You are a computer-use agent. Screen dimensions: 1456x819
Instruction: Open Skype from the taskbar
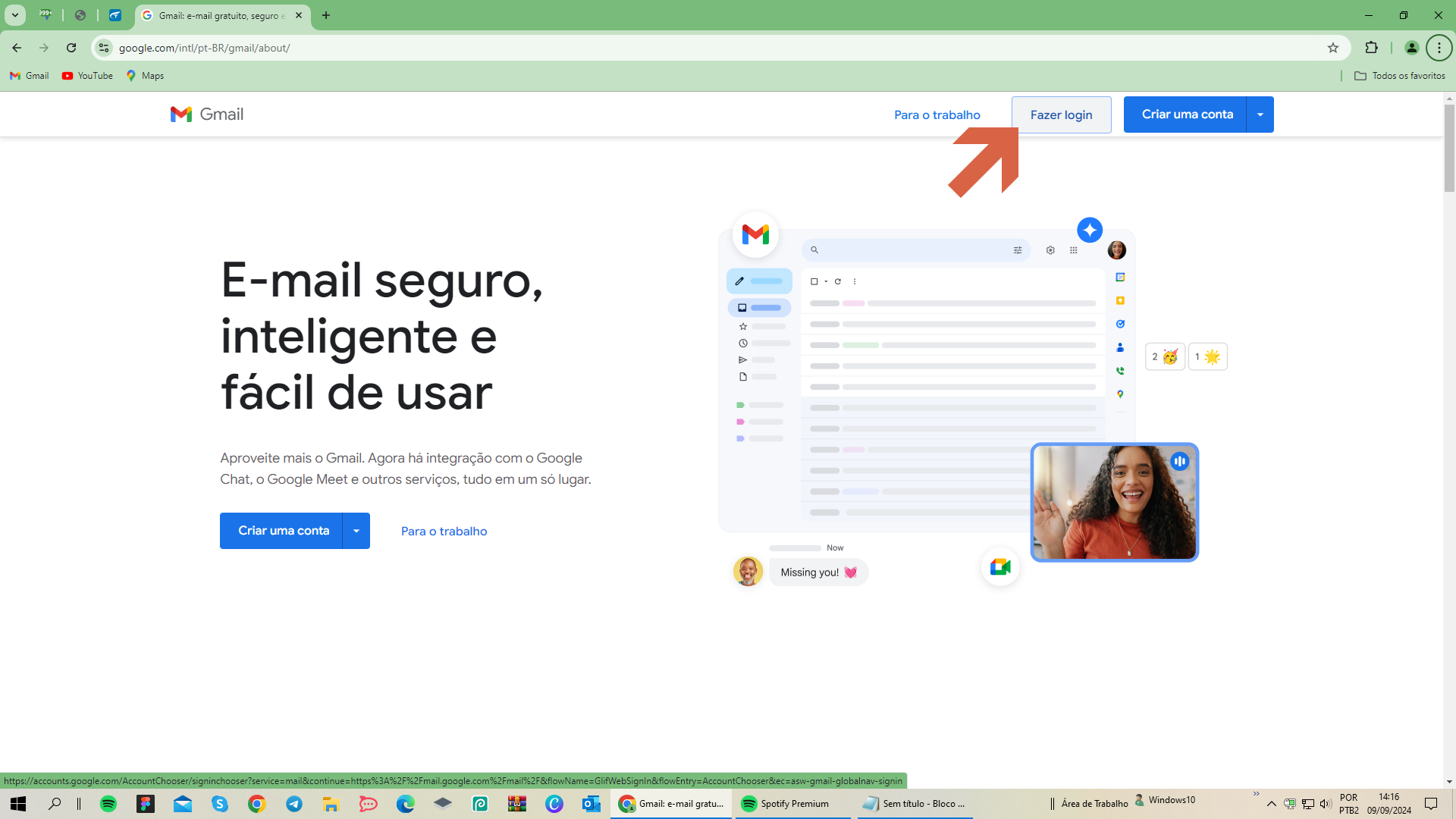click(x=220, y=804)
